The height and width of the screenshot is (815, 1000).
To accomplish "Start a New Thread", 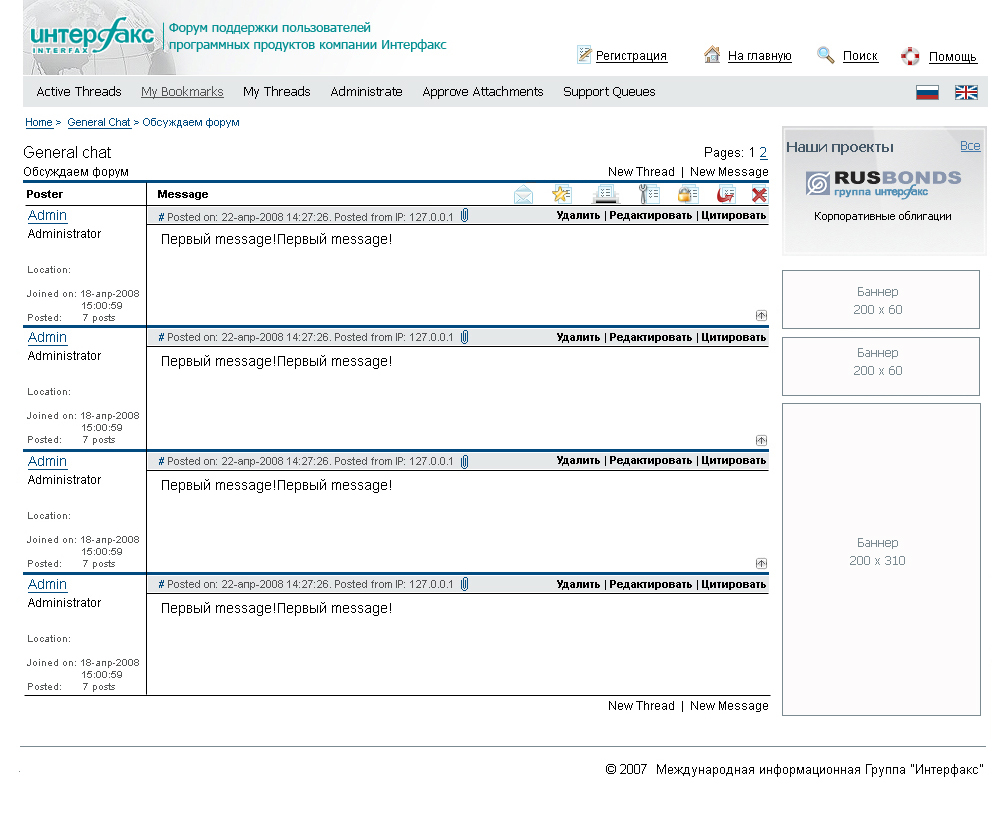I will 641,171.
